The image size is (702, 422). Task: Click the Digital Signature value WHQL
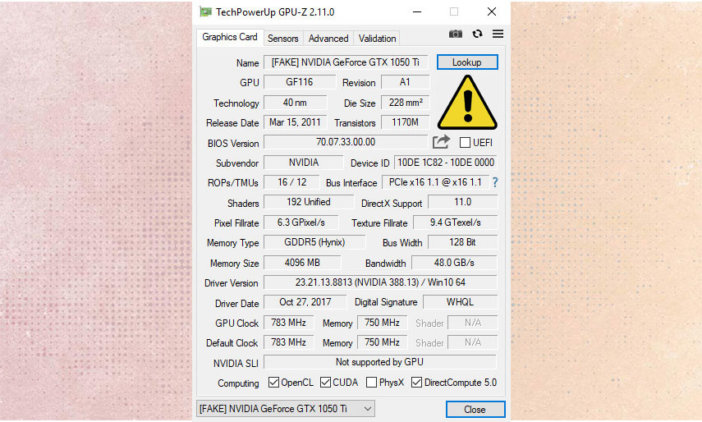coord(460,302)
